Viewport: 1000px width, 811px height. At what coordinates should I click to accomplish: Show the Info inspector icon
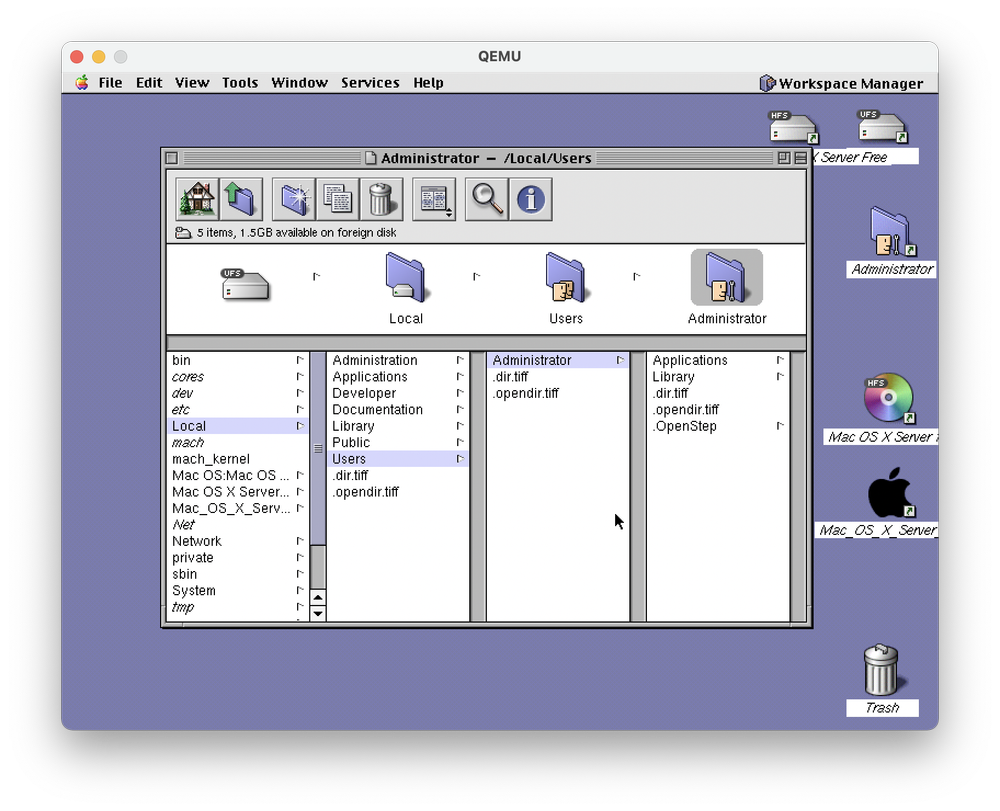[x=531, y=199]
